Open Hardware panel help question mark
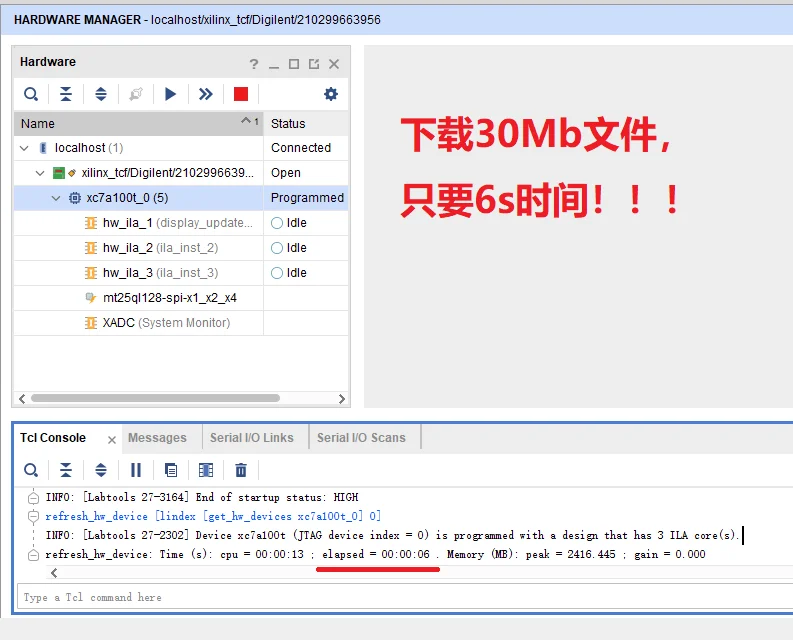Image resolution: width=793 pixels, height=640 pixels. click(254, 64)
